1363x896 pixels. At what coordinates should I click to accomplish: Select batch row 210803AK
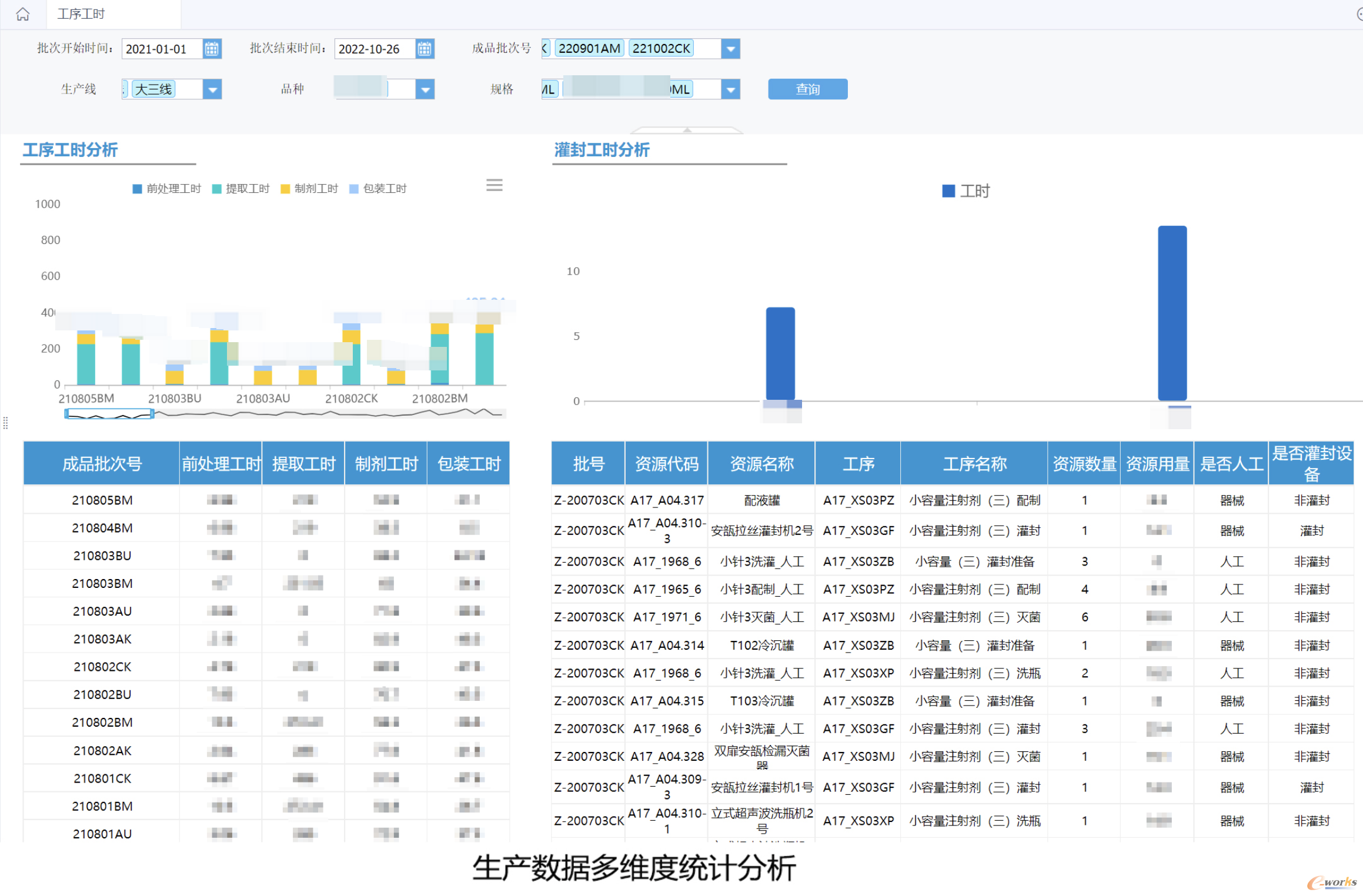[266, 639]
